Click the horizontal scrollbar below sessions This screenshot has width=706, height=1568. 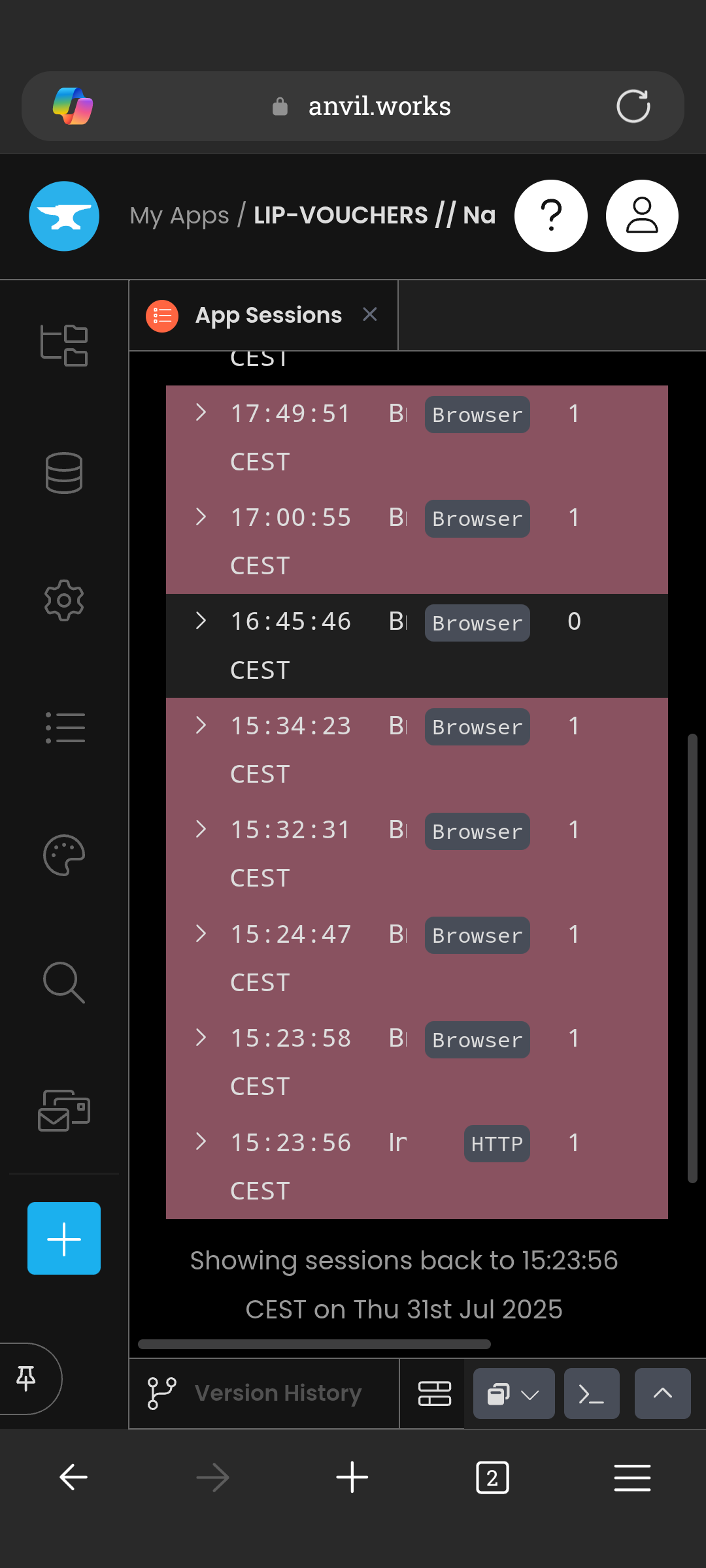pyautogui.click(x=314, y=1345)
